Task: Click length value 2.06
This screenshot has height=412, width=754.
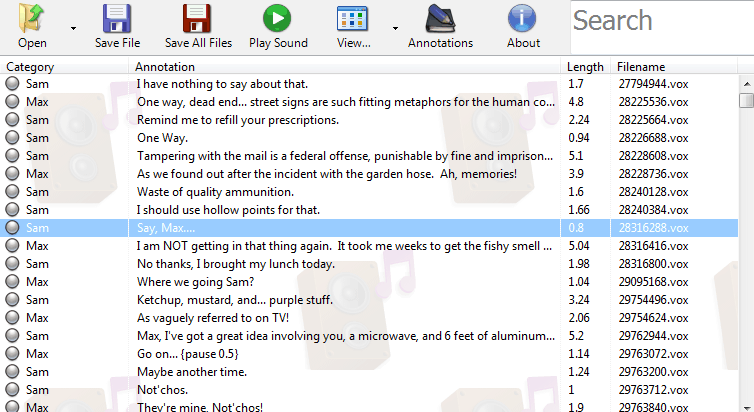Action: [578, 318]
